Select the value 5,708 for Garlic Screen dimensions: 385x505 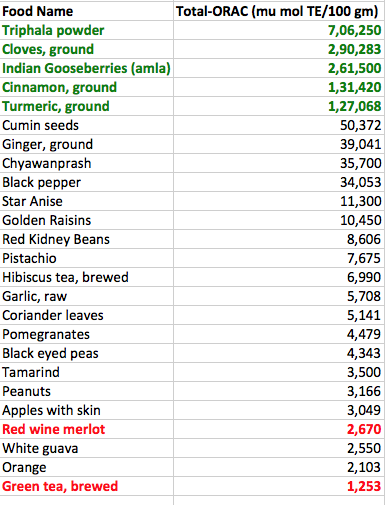pos(279,296)
